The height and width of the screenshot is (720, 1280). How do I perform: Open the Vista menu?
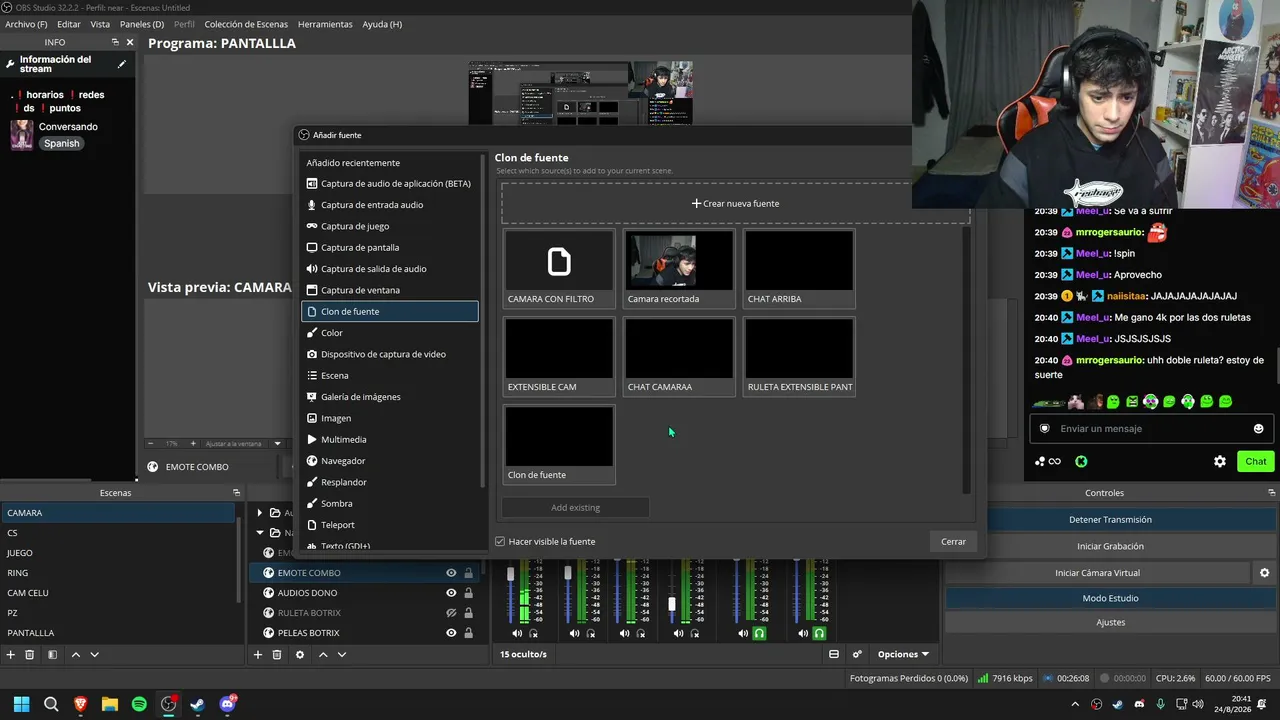(100, 24)
